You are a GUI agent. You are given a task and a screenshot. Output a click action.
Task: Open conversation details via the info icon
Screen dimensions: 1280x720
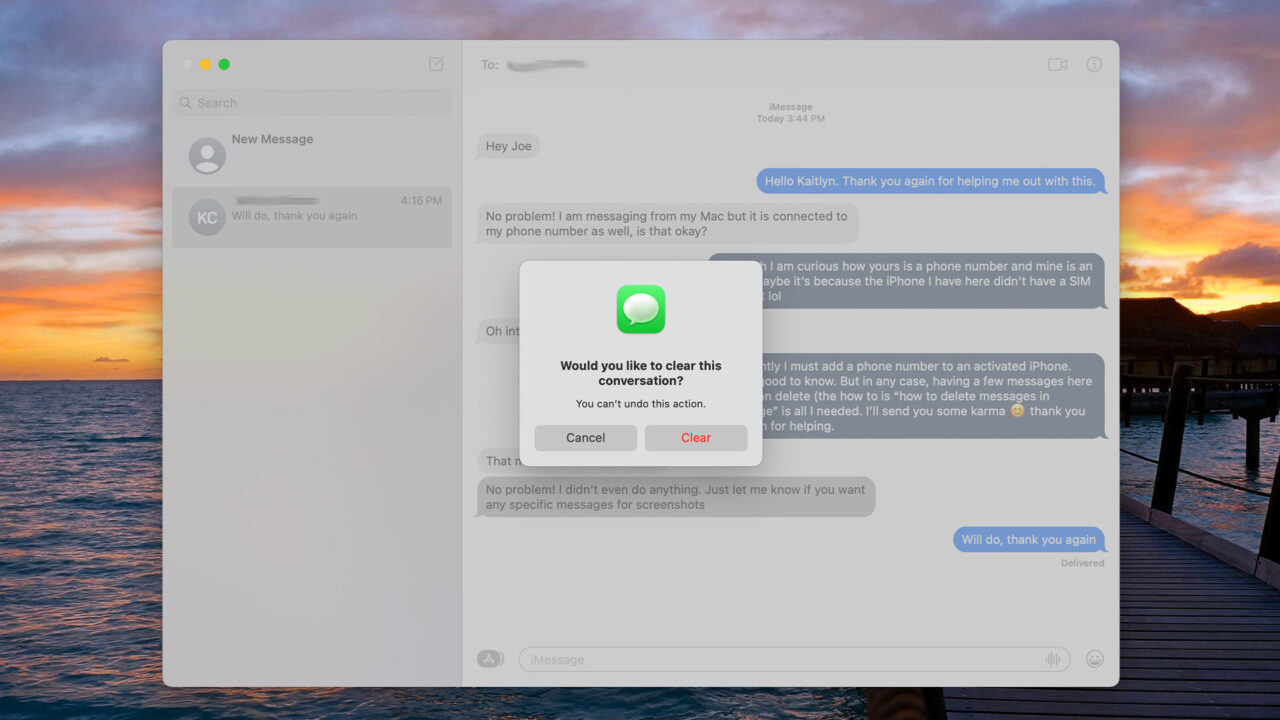click(x=1093, y=63)
